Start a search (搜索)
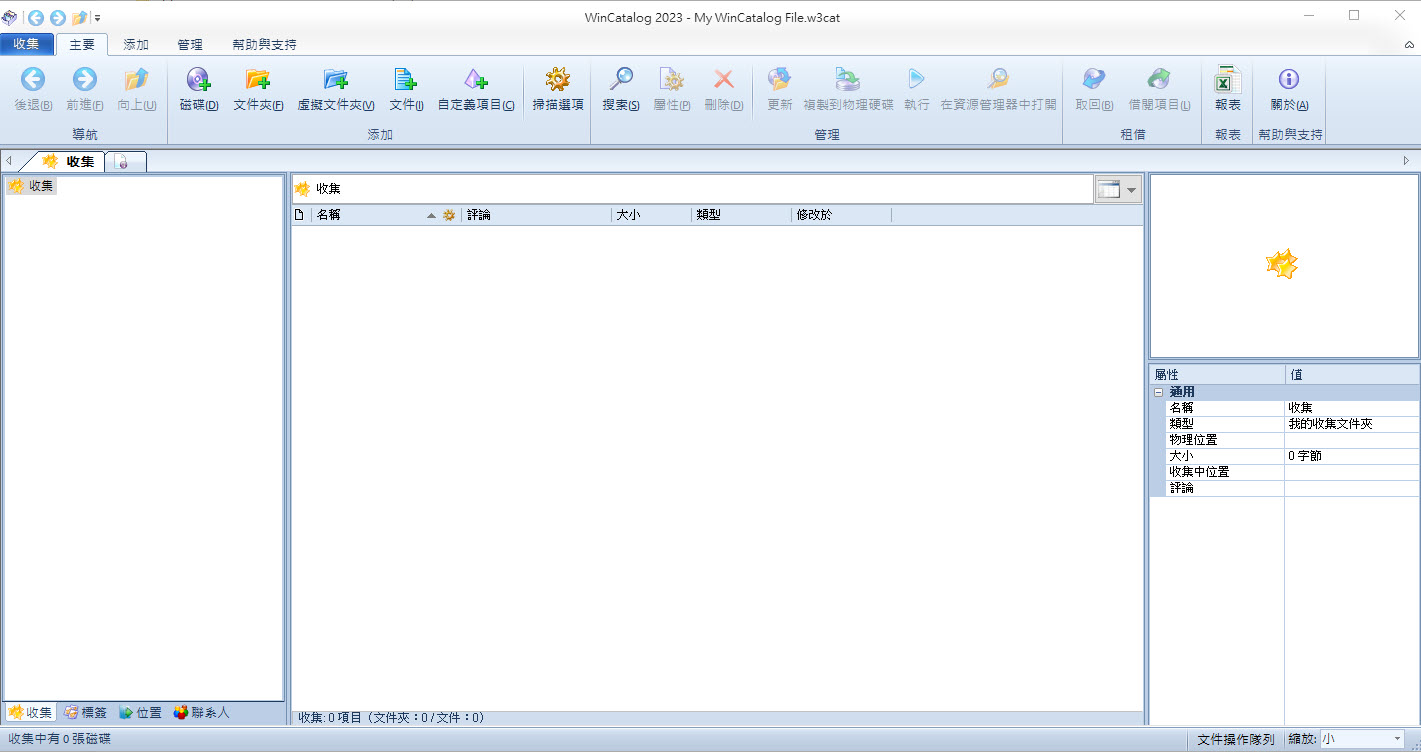Image resolution: width=1421 pixels, height=752 pixels. pos(620,90)
